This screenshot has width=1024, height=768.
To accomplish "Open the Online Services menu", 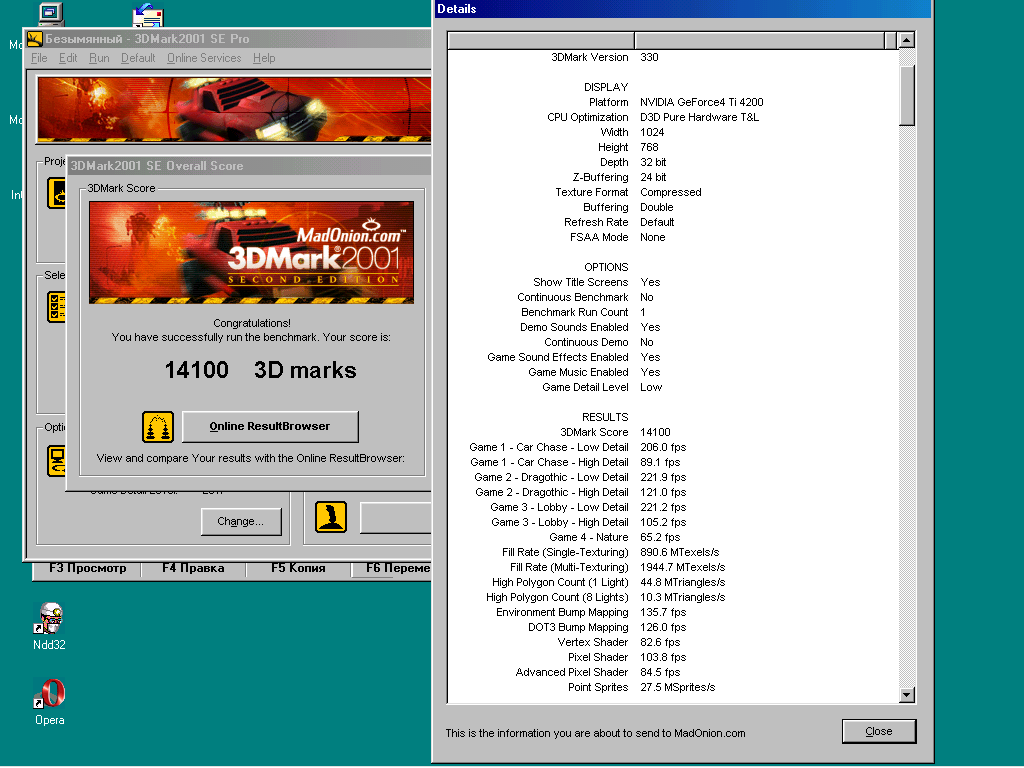I will pos(204,58).
